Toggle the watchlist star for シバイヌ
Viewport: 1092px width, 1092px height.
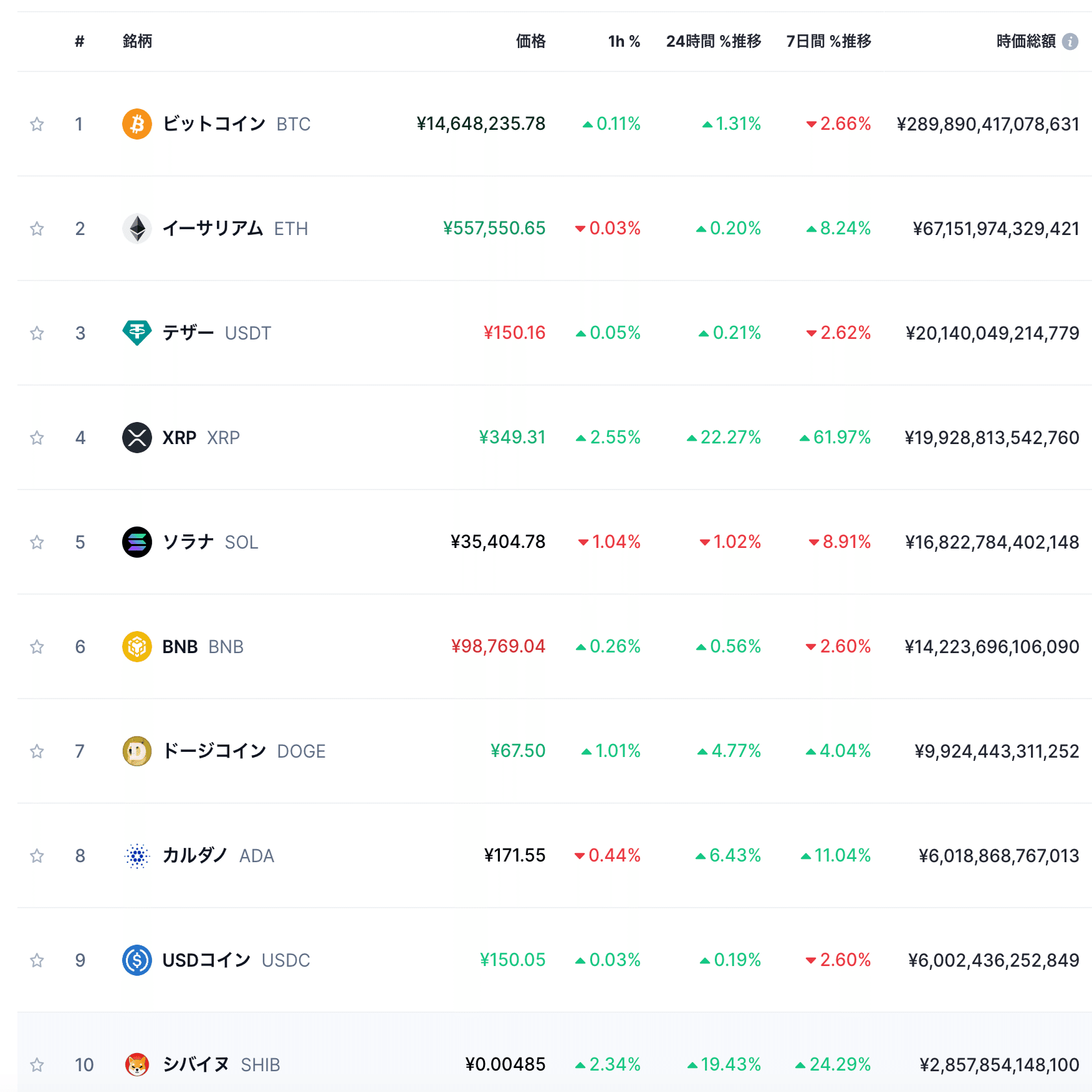(37, 1065)
